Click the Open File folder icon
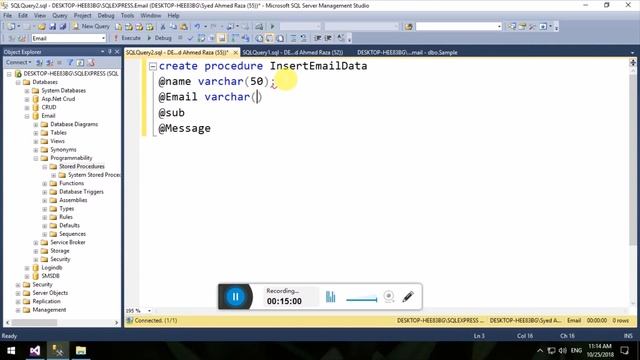This screenshot has height=360, width=640. [42, 27]
